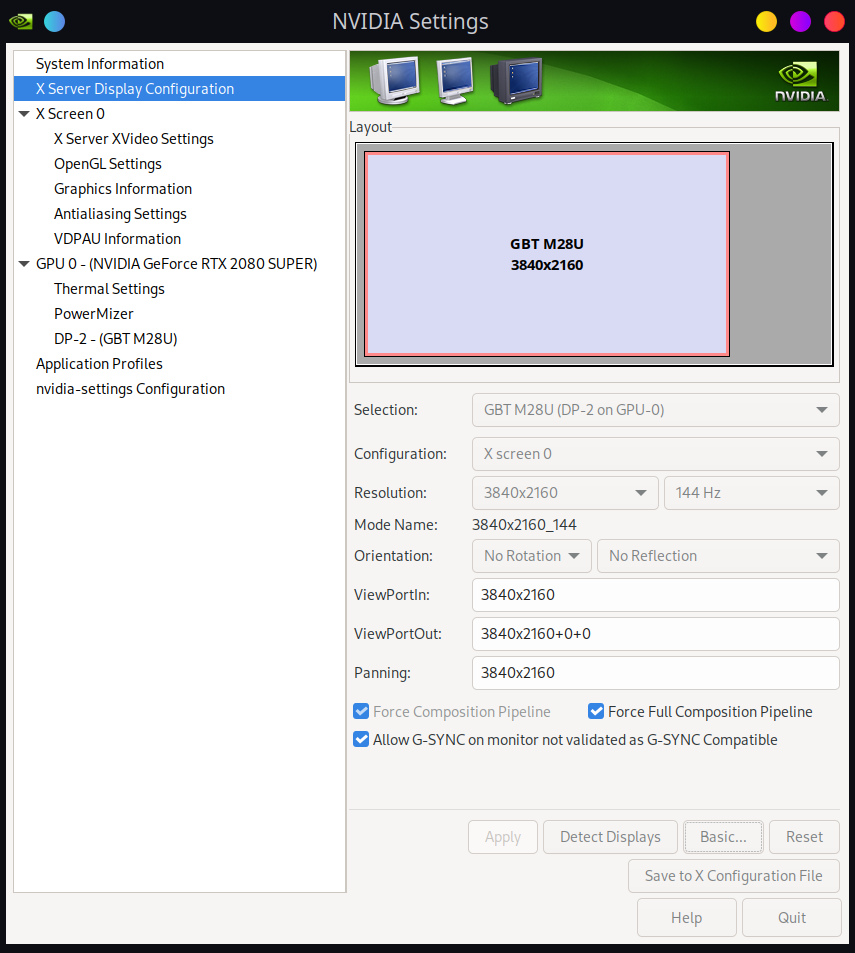Viewport: 855px width, 953px height.
Task: Open the 144 Hz refresh rate dropdown
Action: [x=752, y=493]
